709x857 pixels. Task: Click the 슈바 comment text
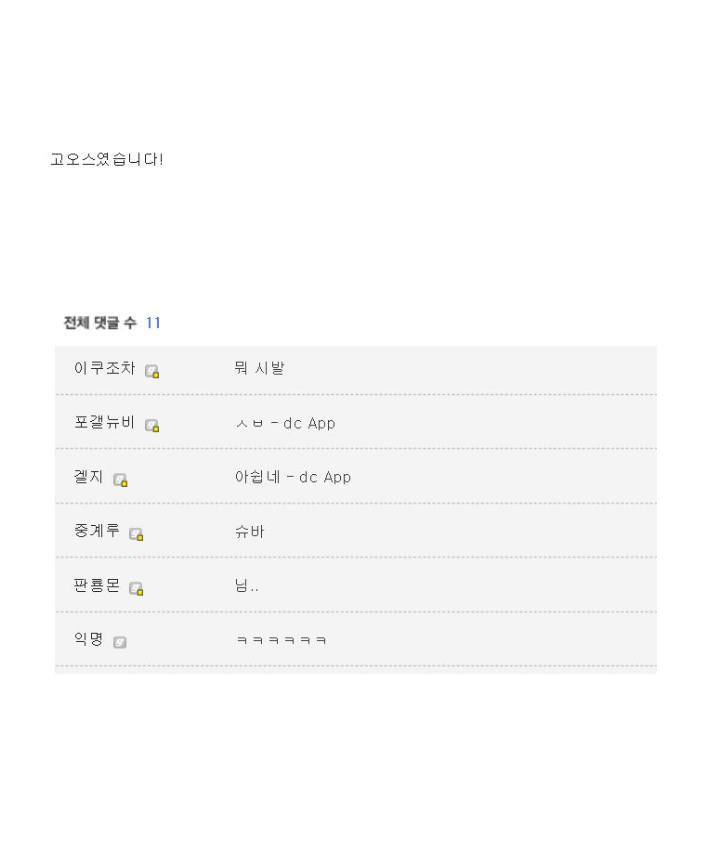[249, 531]
